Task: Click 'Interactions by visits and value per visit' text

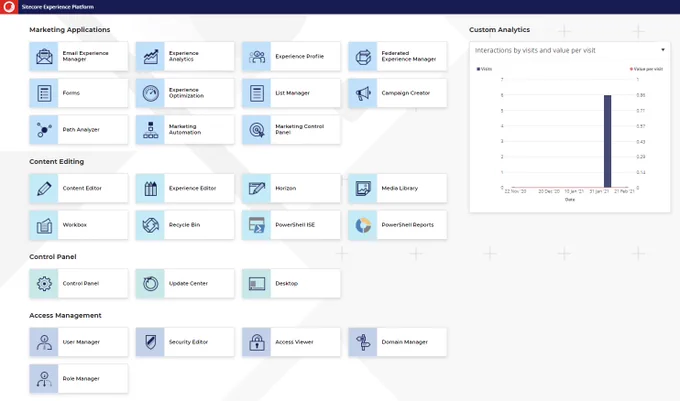Action: click(535, 50)
